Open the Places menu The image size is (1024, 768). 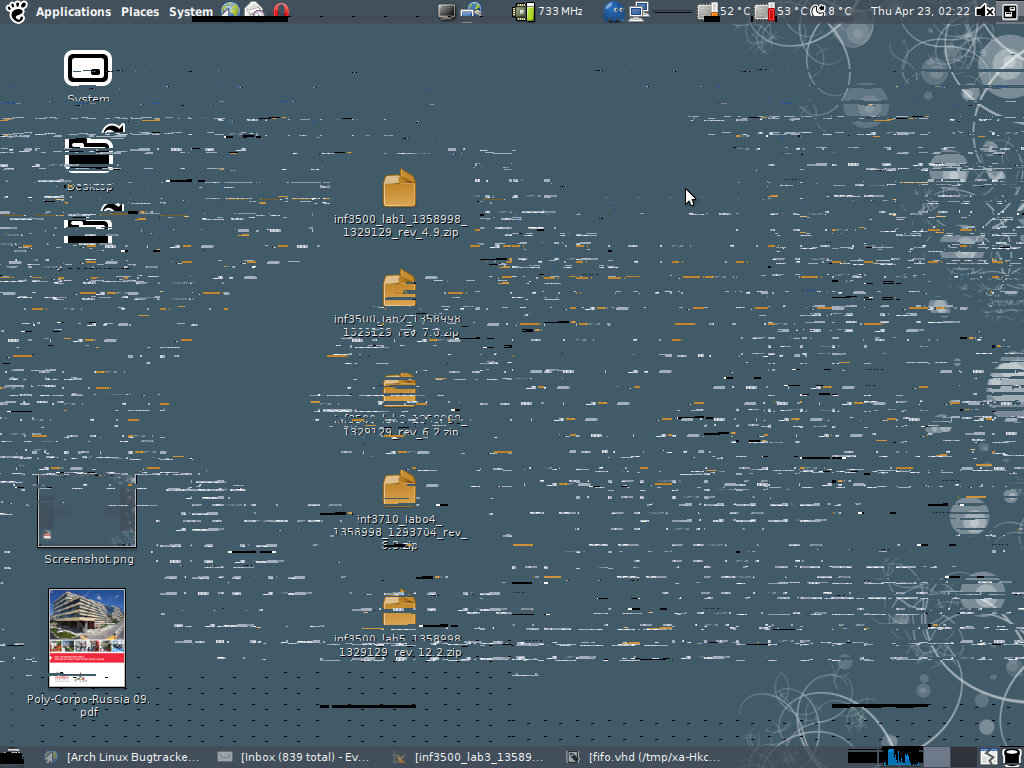[x=140, y=12]
